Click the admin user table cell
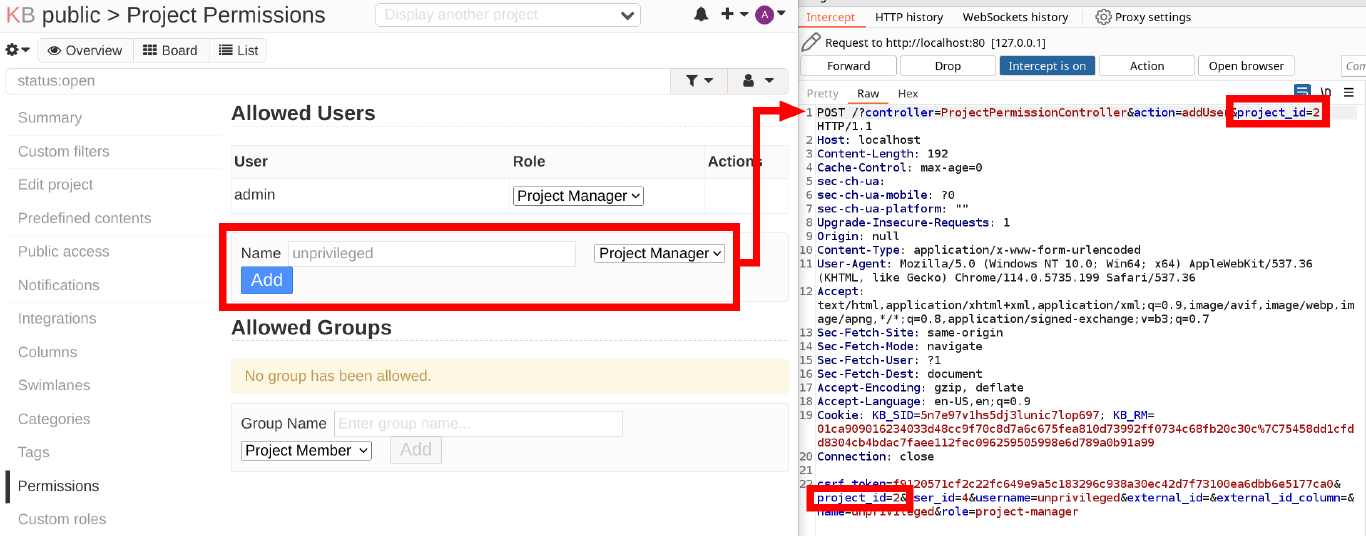The height and width of the screenshot is (536, 1366). pyautogui.click(x=368, y=195)
